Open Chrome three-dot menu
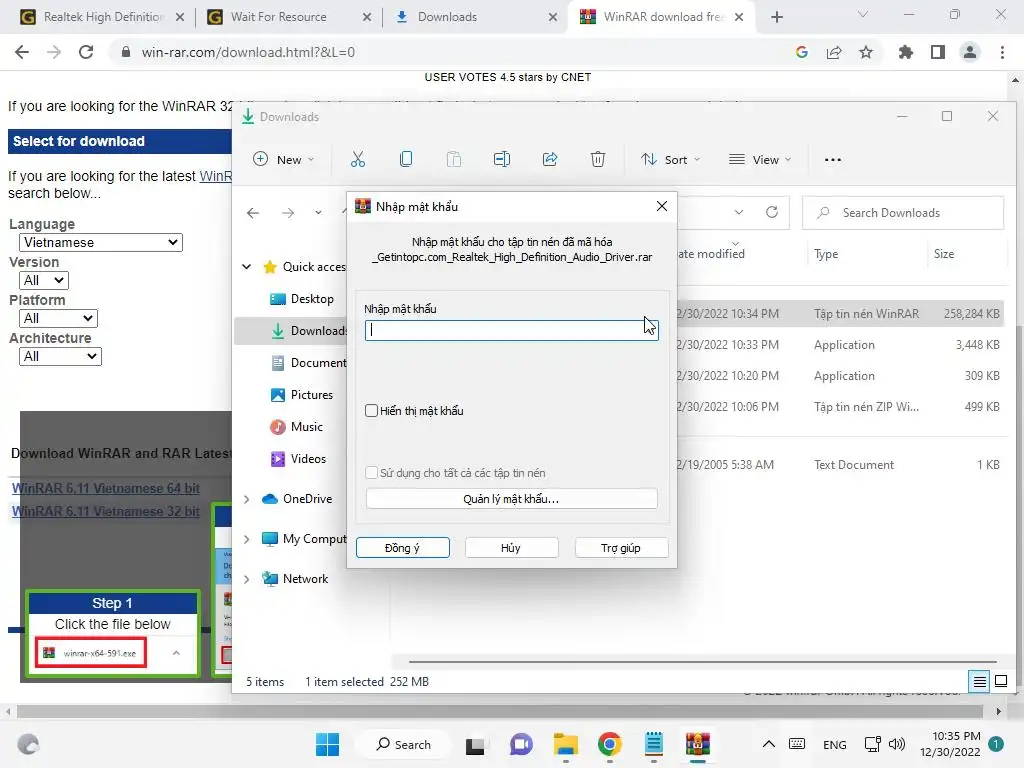 [x=1002, y=52]
